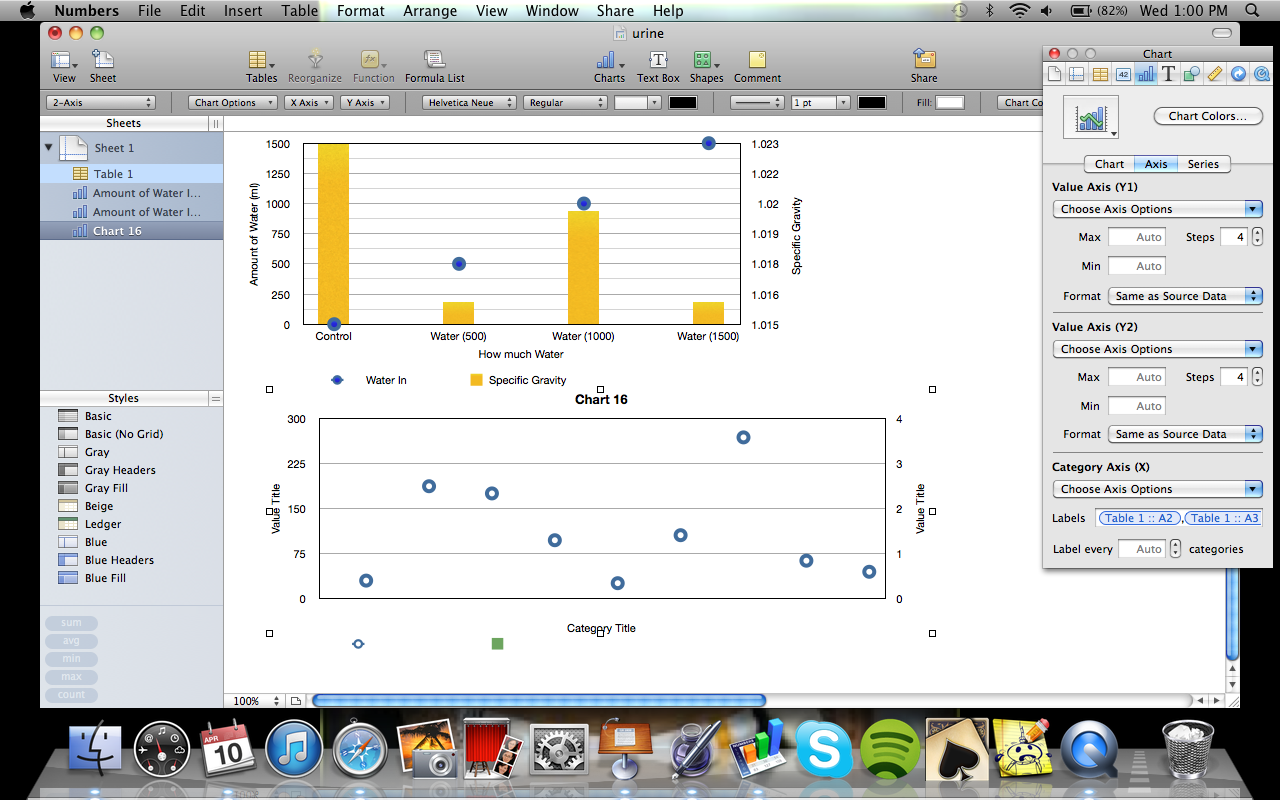The width and height of the screenshot is (1280, 800).
Task: Open the Format (42) inspector tab
Action: pyautogui.click(x=1122, y=73)
